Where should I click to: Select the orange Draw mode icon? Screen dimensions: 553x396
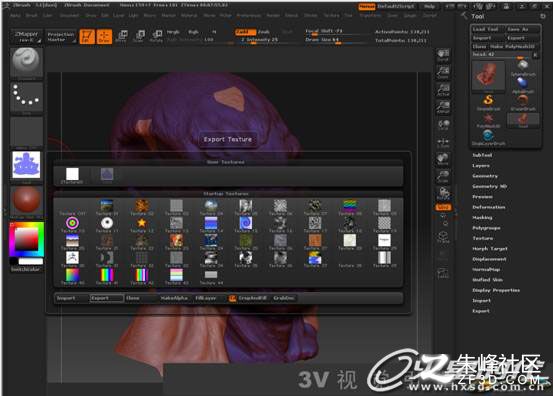[x=104, y=36]
